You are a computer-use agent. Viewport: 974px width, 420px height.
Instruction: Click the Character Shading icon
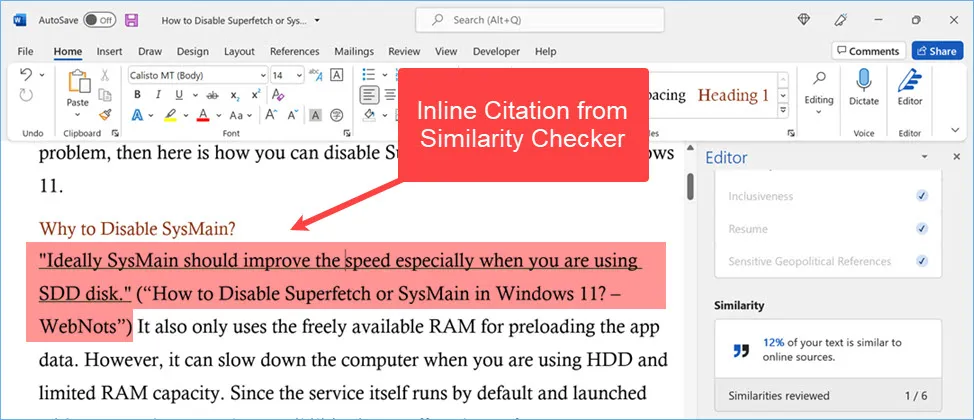[x=315, y=115]
